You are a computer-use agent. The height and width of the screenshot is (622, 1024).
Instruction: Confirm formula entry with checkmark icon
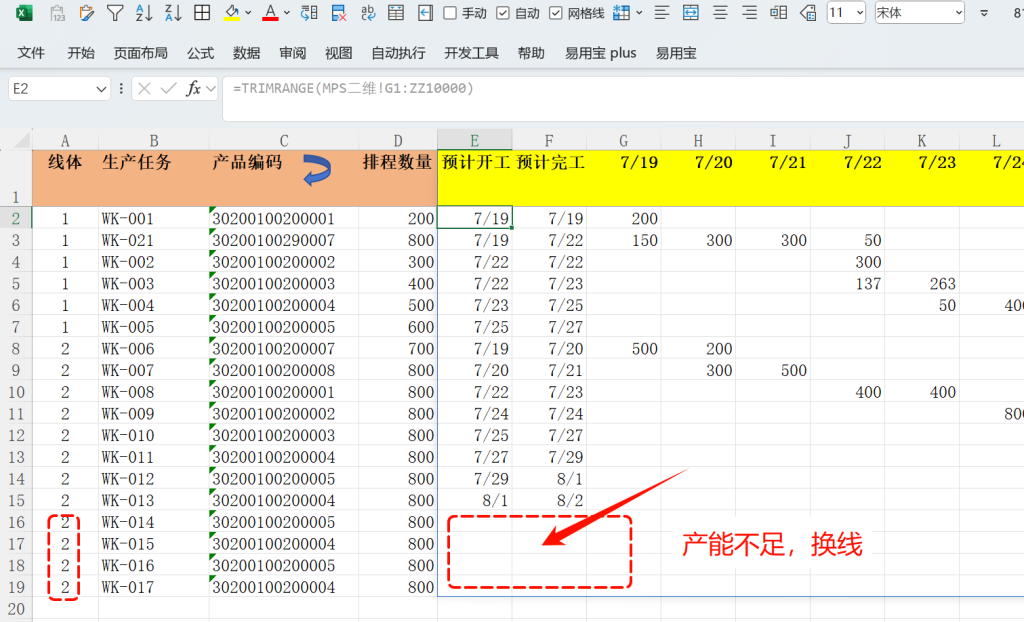tap(168, 88)
